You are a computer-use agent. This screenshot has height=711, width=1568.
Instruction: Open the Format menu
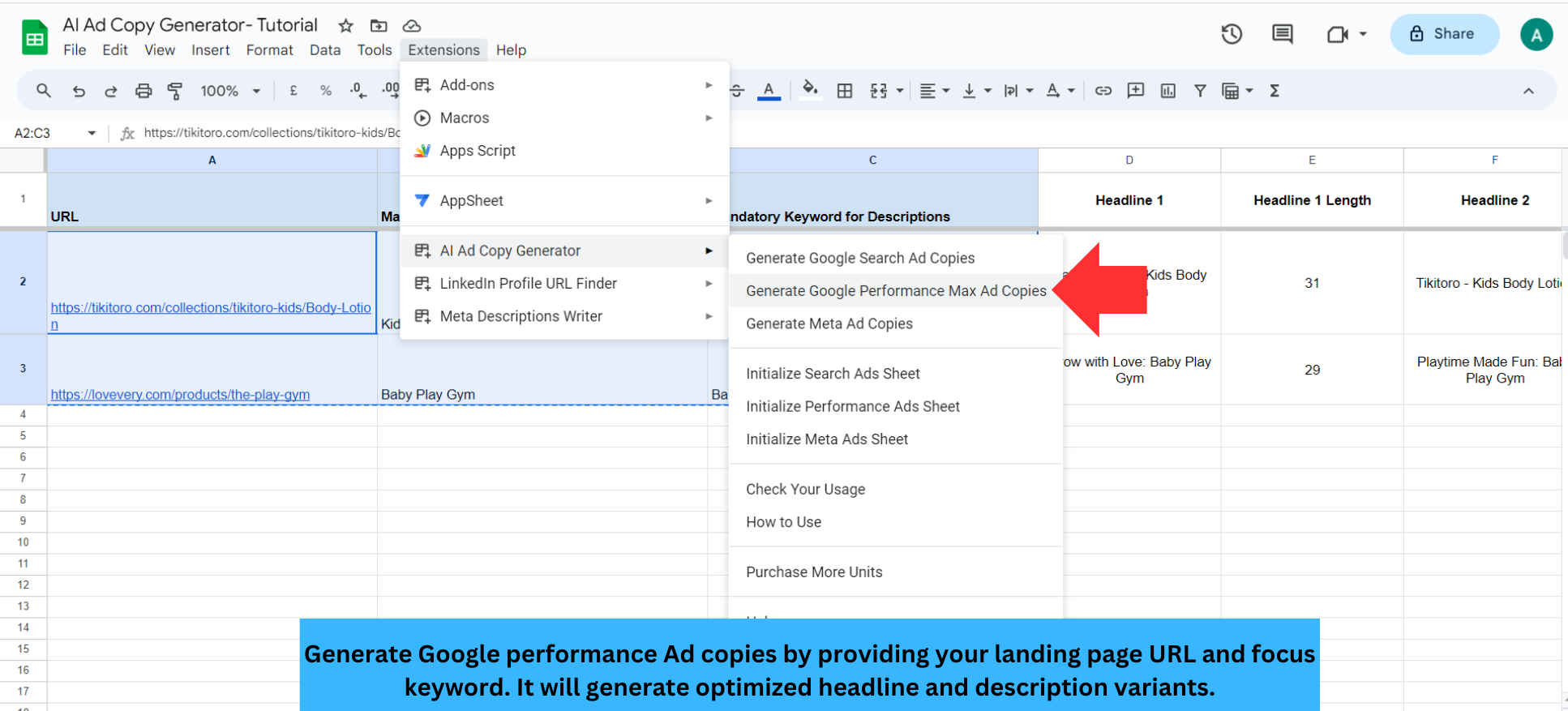pyautogui.click(x=270, y=50)
